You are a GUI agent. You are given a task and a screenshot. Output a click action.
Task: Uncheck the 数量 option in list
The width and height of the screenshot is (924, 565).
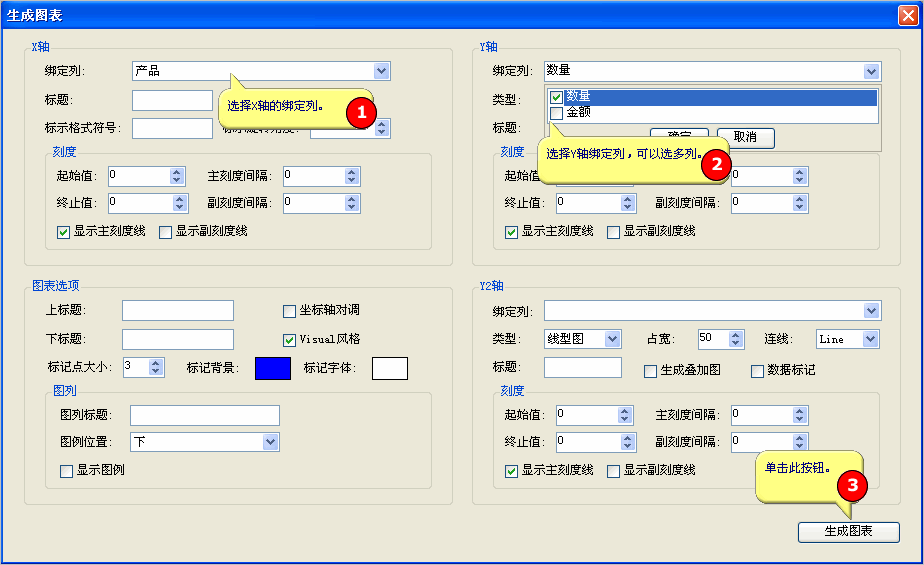557,97
